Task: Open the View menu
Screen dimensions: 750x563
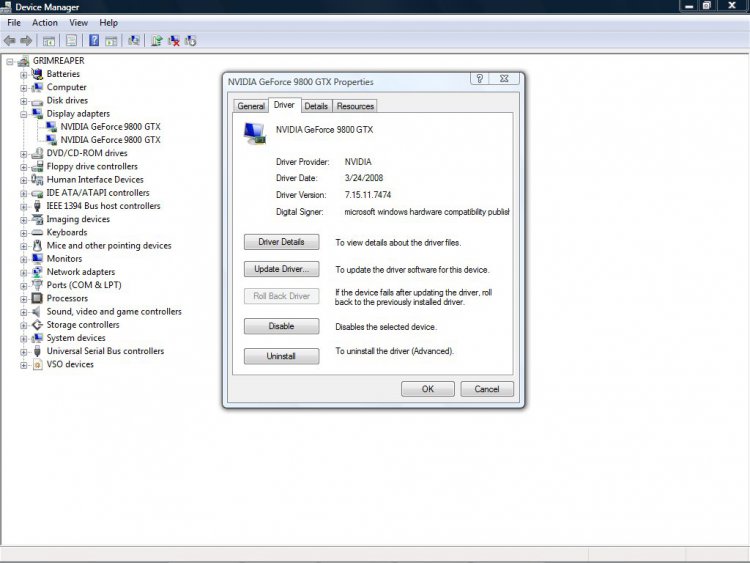Action: pos(78,22)
